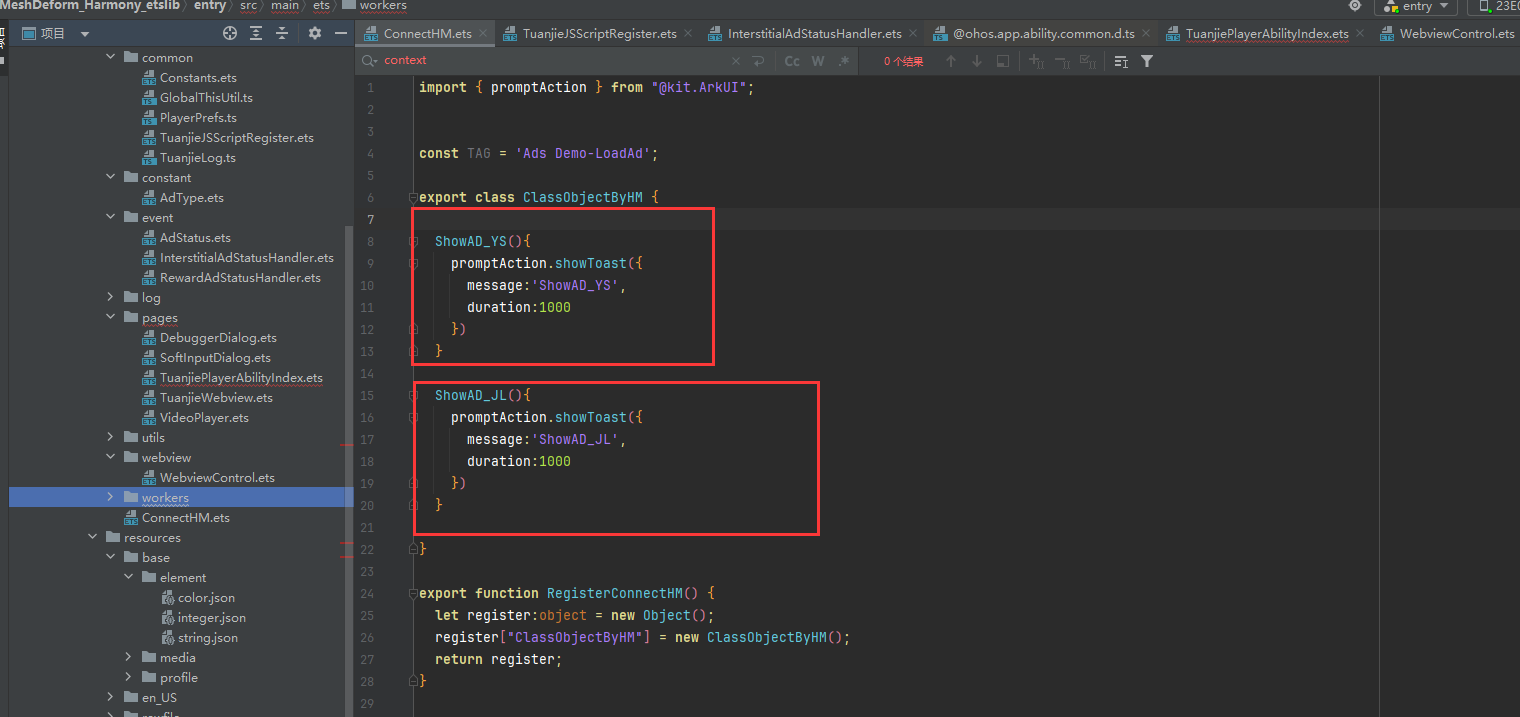Open multiline search options icon
This screenshot has width=1520, height=717.
1121,61
